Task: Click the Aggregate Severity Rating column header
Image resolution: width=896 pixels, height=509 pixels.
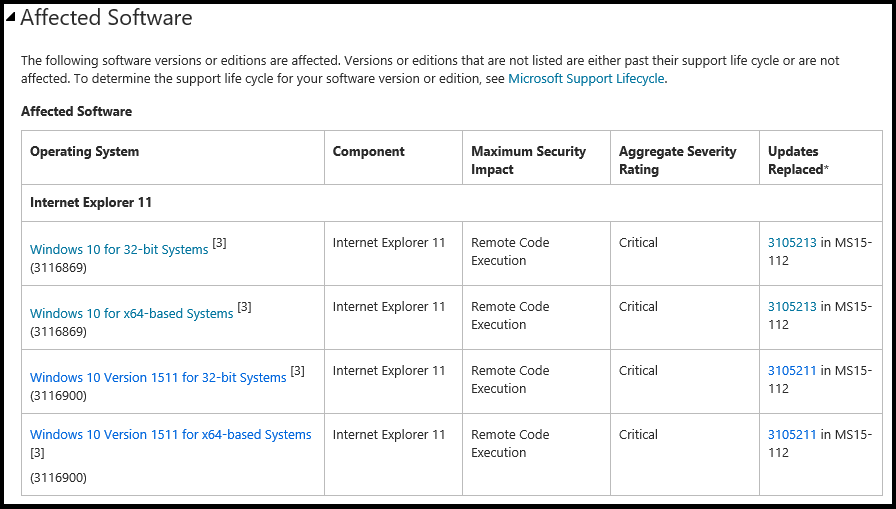Action: point(677,160)
